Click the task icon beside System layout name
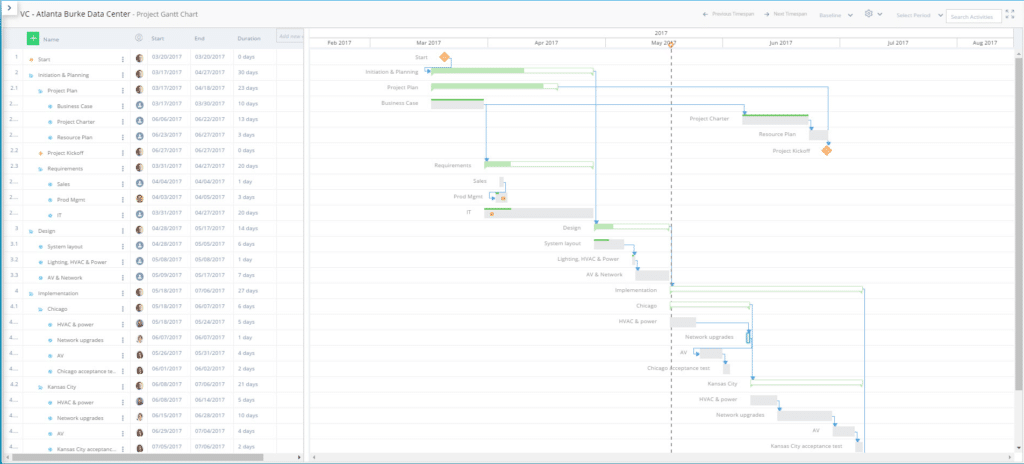The height and width of the screenshot is (464, 1024). tap(40, 246)
